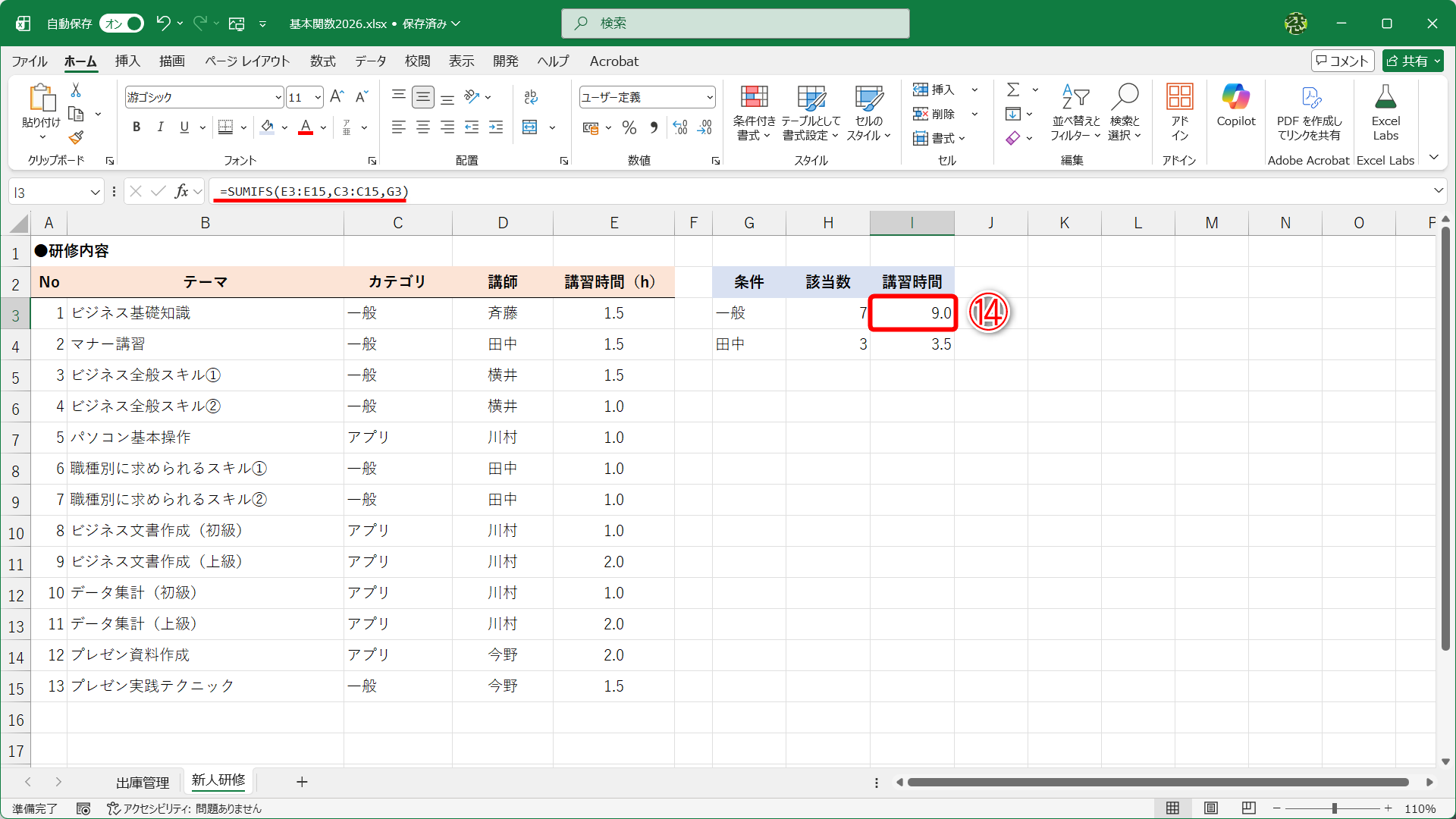Expand the font color dropdown arrow
Viewport: 1456px width, 819px height.
tap(322, 127)
